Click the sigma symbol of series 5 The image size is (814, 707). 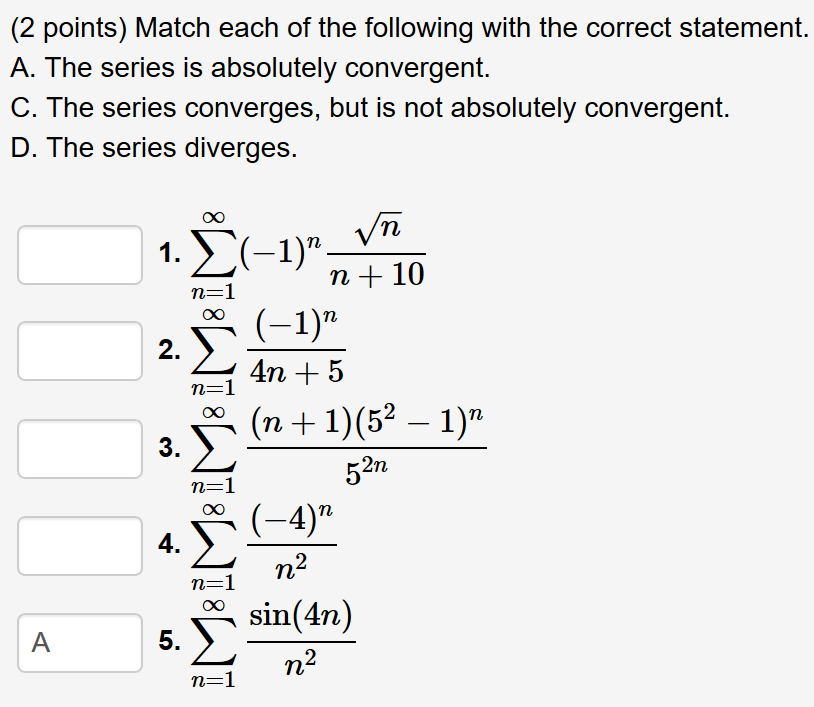pyautogui.click(x=214, y=642)
